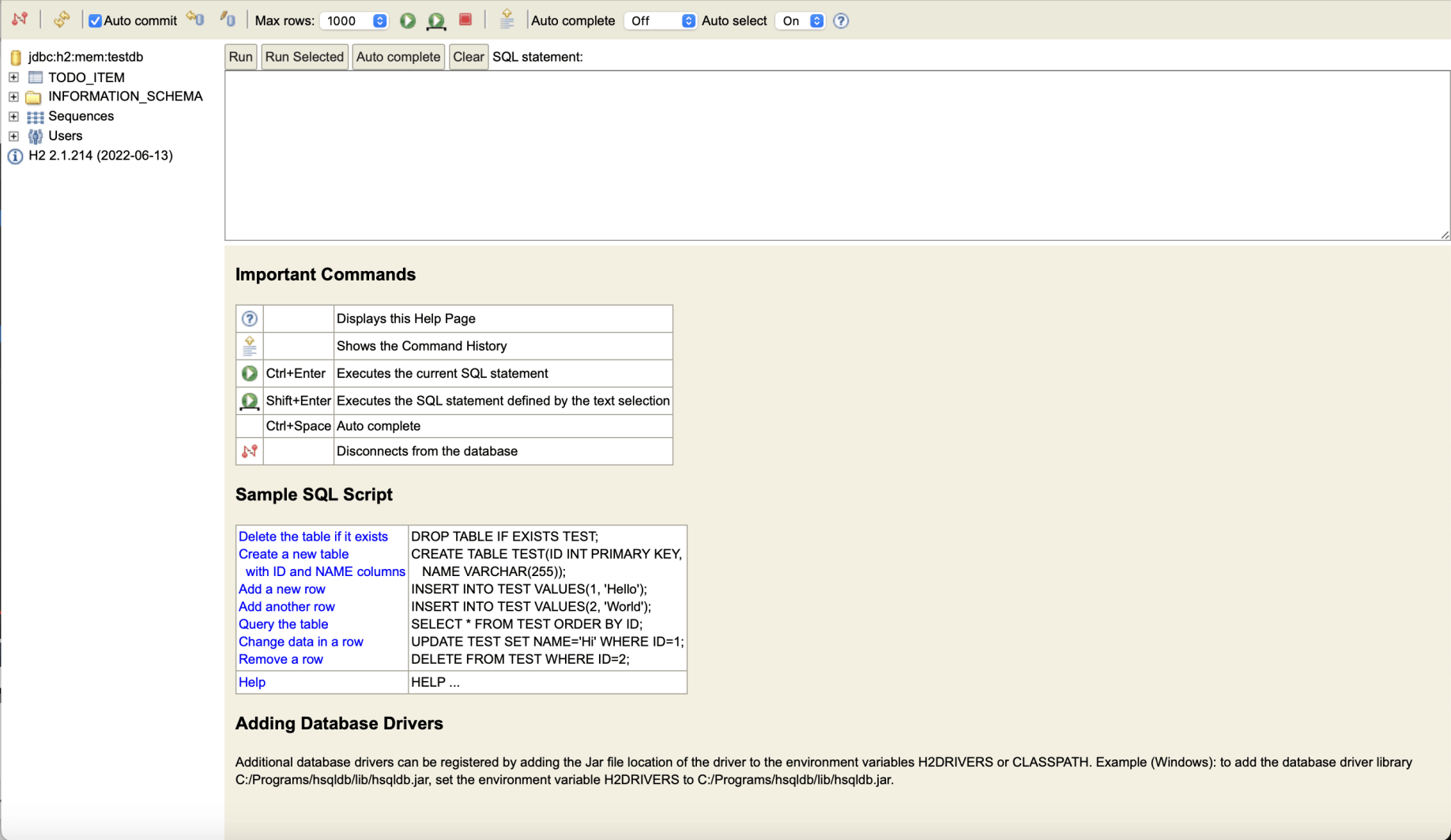
Task: Expand the Sequences node
Action: pyautogui.click(x=13, y=116)
